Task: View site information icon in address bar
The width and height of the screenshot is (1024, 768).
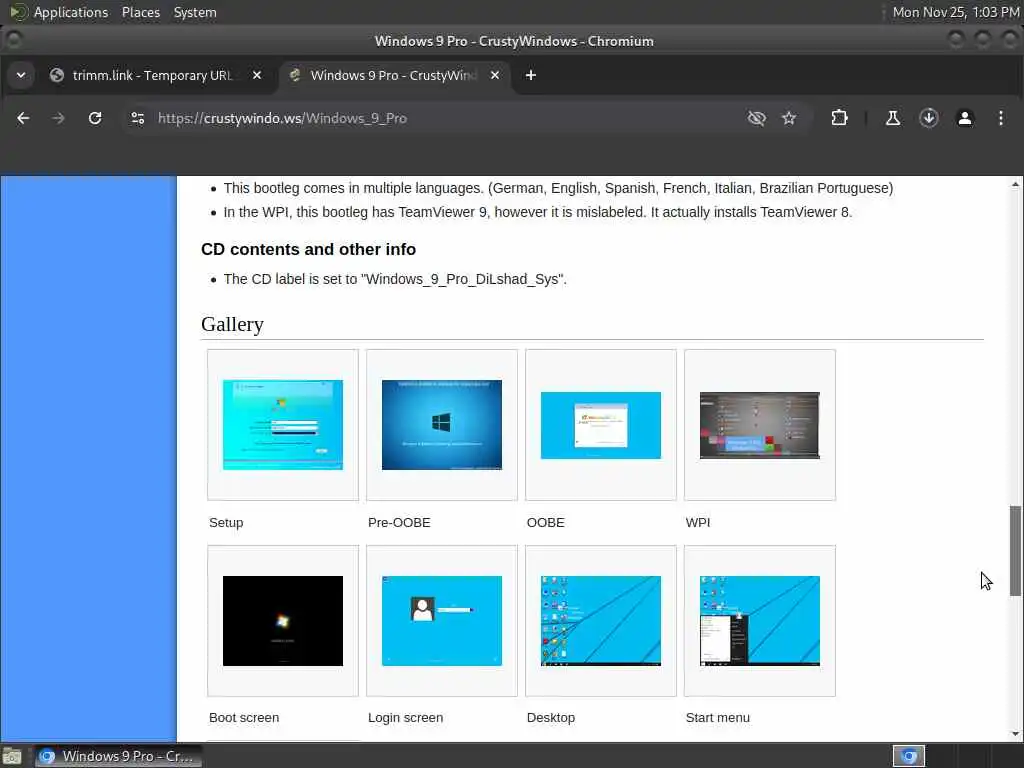Action: (137, 118)
